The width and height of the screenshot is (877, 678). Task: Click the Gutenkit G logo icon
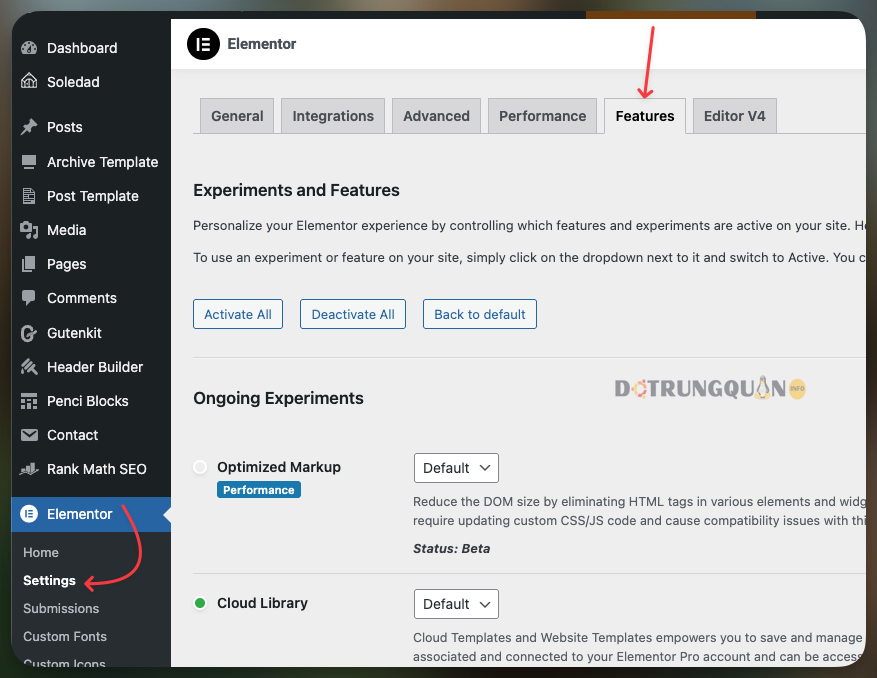[29, 333]
